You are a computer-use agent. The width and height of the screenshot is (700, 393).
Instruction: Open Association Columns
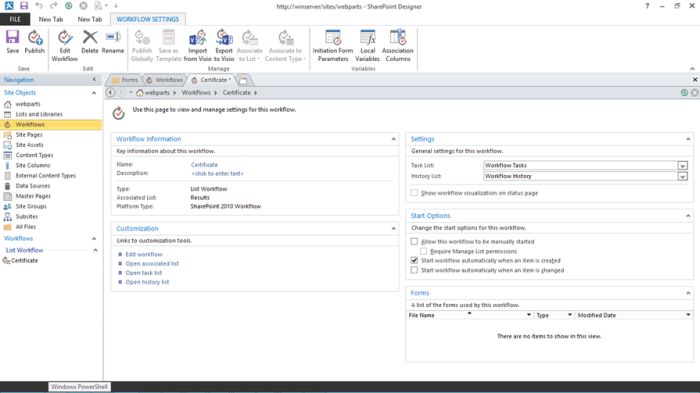398,46
